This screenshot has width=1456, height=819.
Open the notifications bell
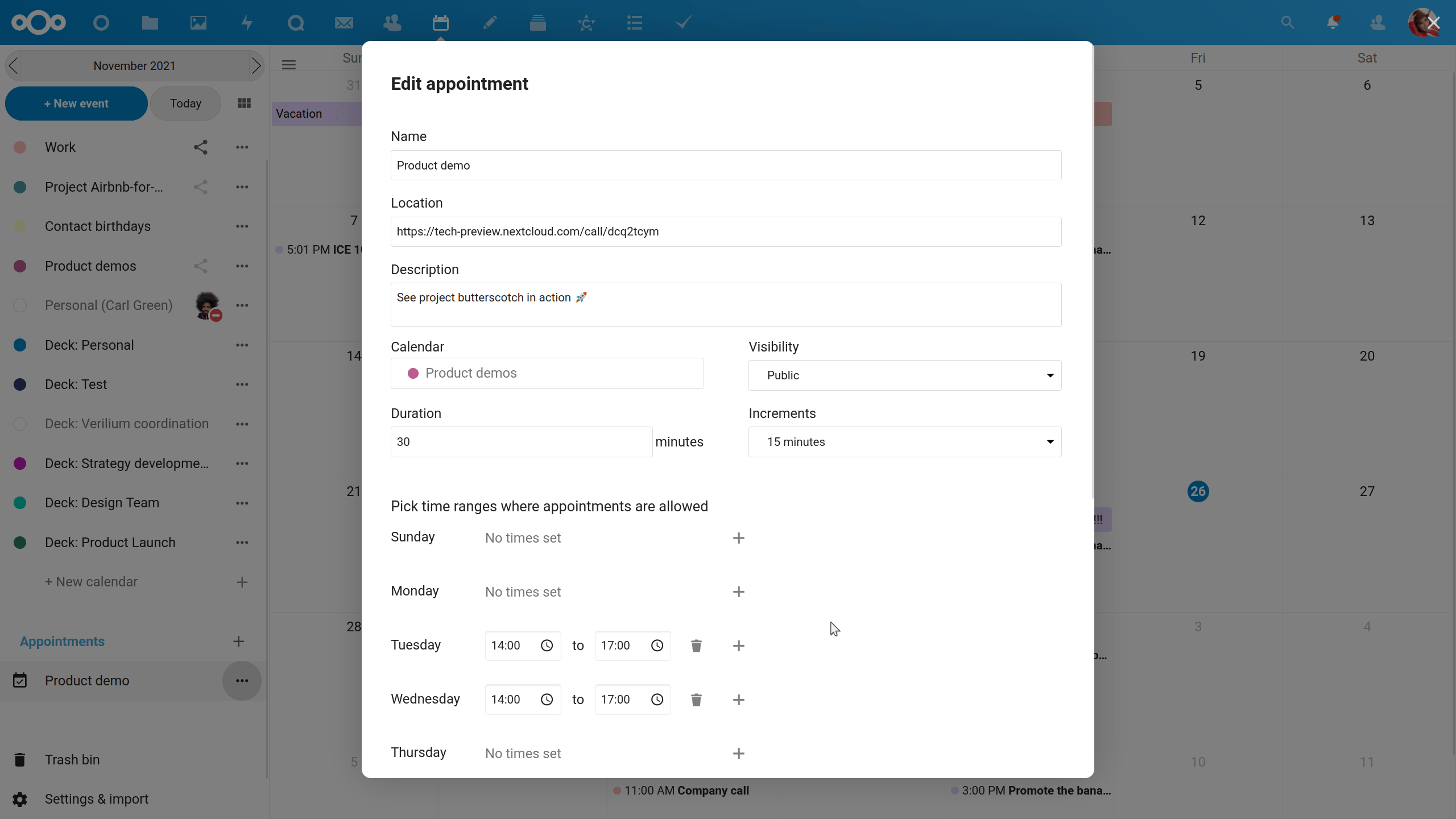coord(1333,23)
